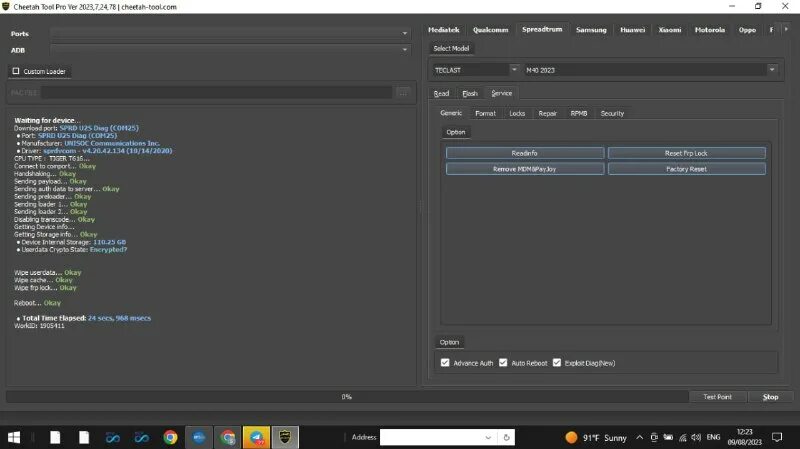Click the Reset Frp Lock button
Image resolution: width=800 pixels, height=449 pixels.
pos(686,153)
